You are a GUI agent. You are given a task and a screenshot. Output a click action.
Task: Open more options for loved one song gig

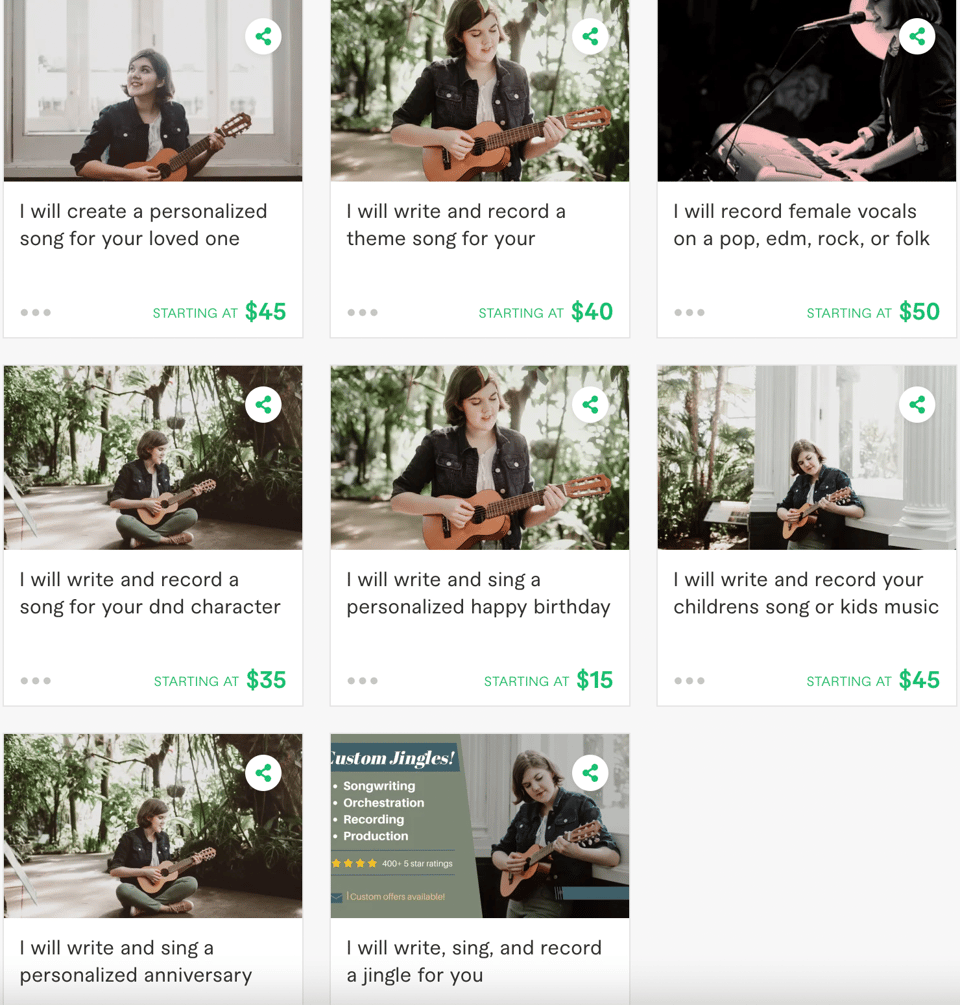pyautogui.click(x=36, y=313)
